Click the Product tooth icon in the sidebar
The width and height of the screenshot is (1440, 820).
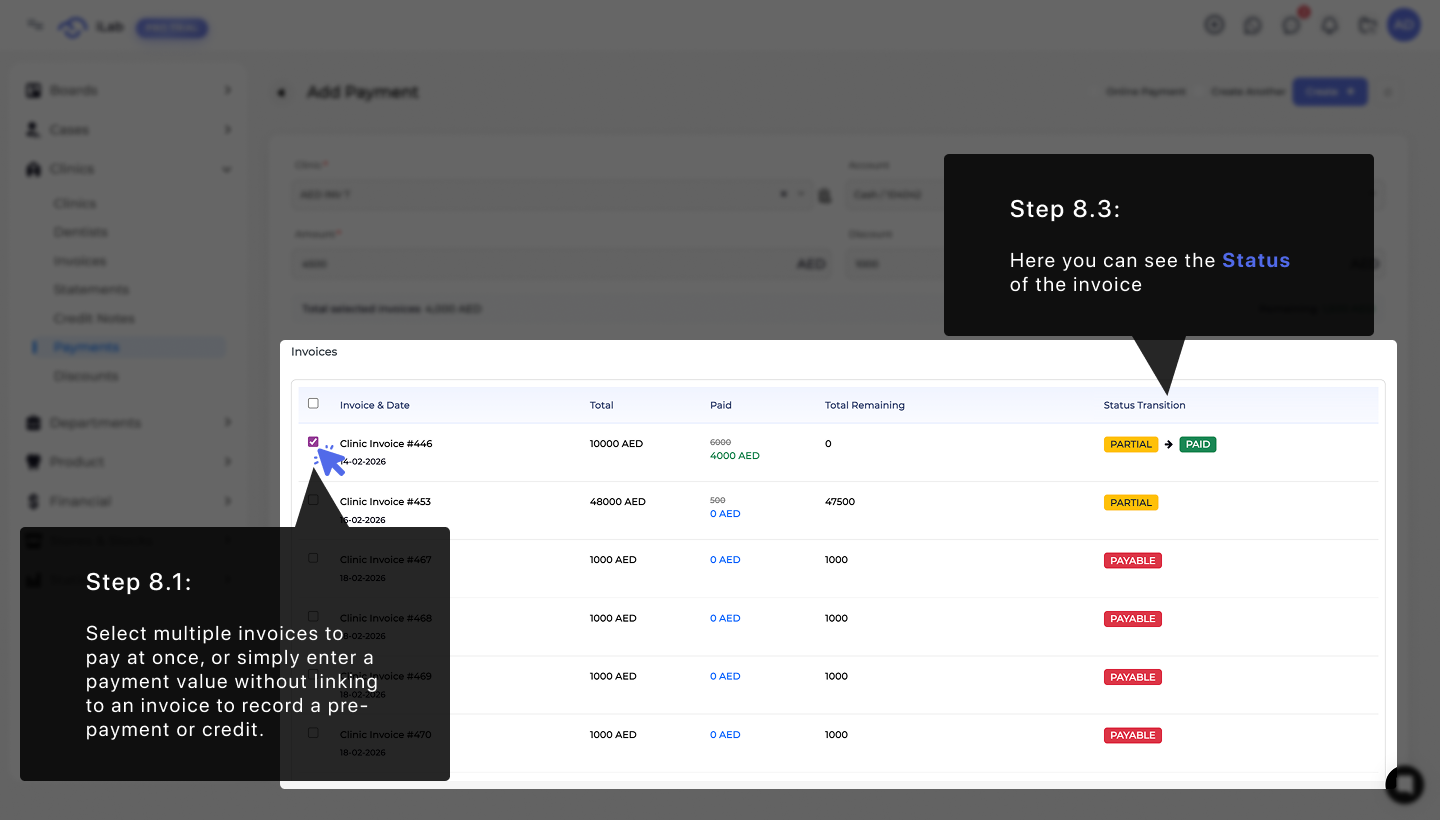click(34, 462)
